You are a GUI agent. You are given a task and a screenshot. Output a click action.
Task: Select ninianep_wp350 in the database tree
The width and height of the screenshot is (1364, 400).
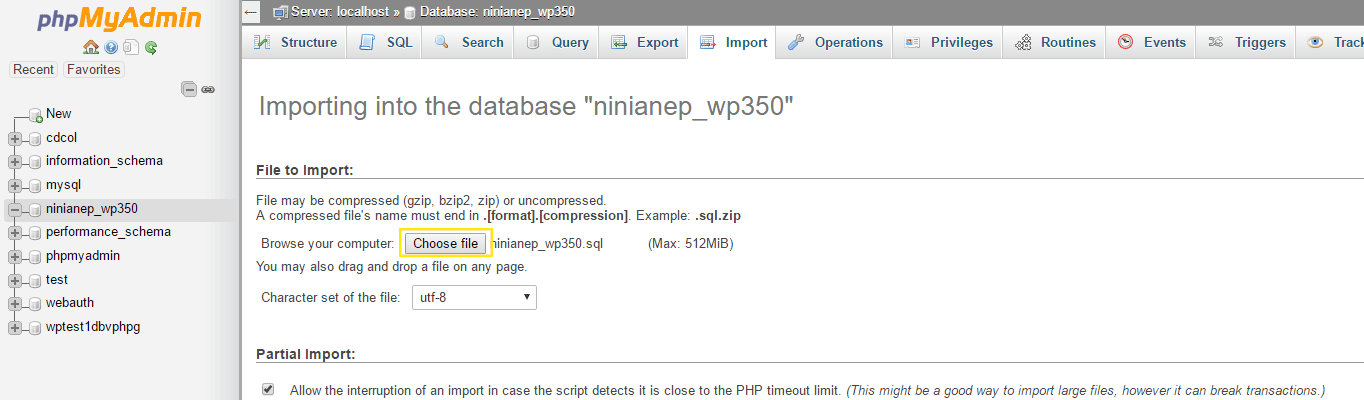92,209
